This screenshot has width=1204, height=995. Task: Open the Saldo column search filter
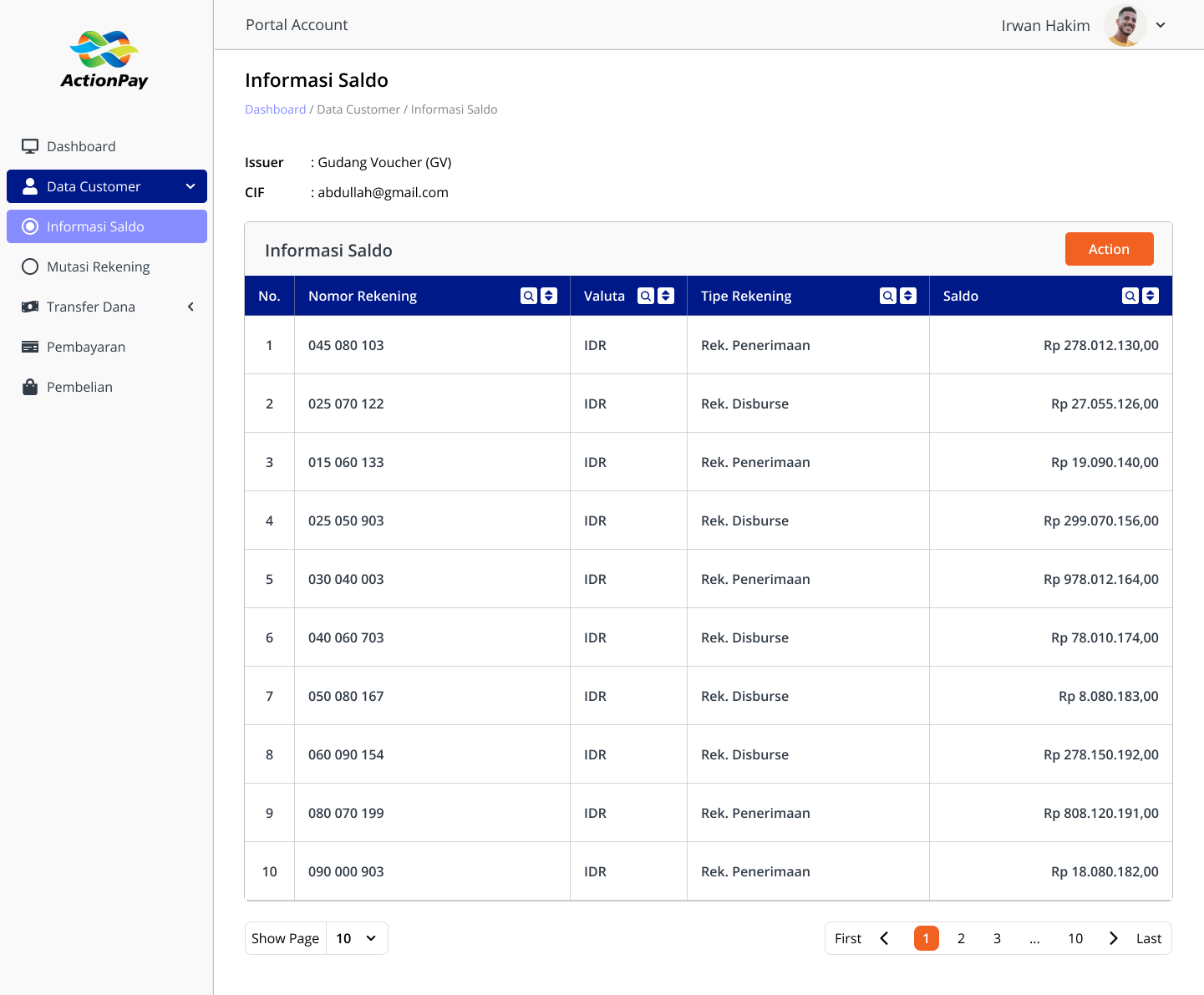(x=1130, y=295)
